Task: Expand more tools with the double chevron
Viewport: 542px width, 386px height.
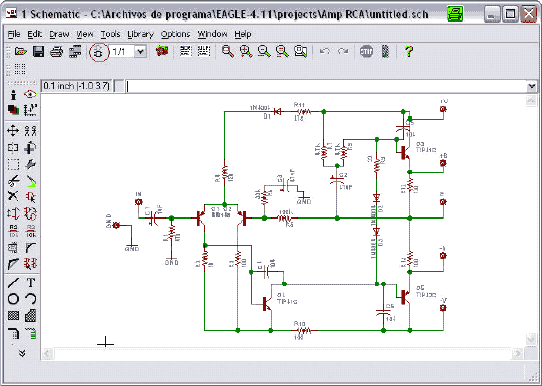Action: pyautogui.click(x=22, y=354)
